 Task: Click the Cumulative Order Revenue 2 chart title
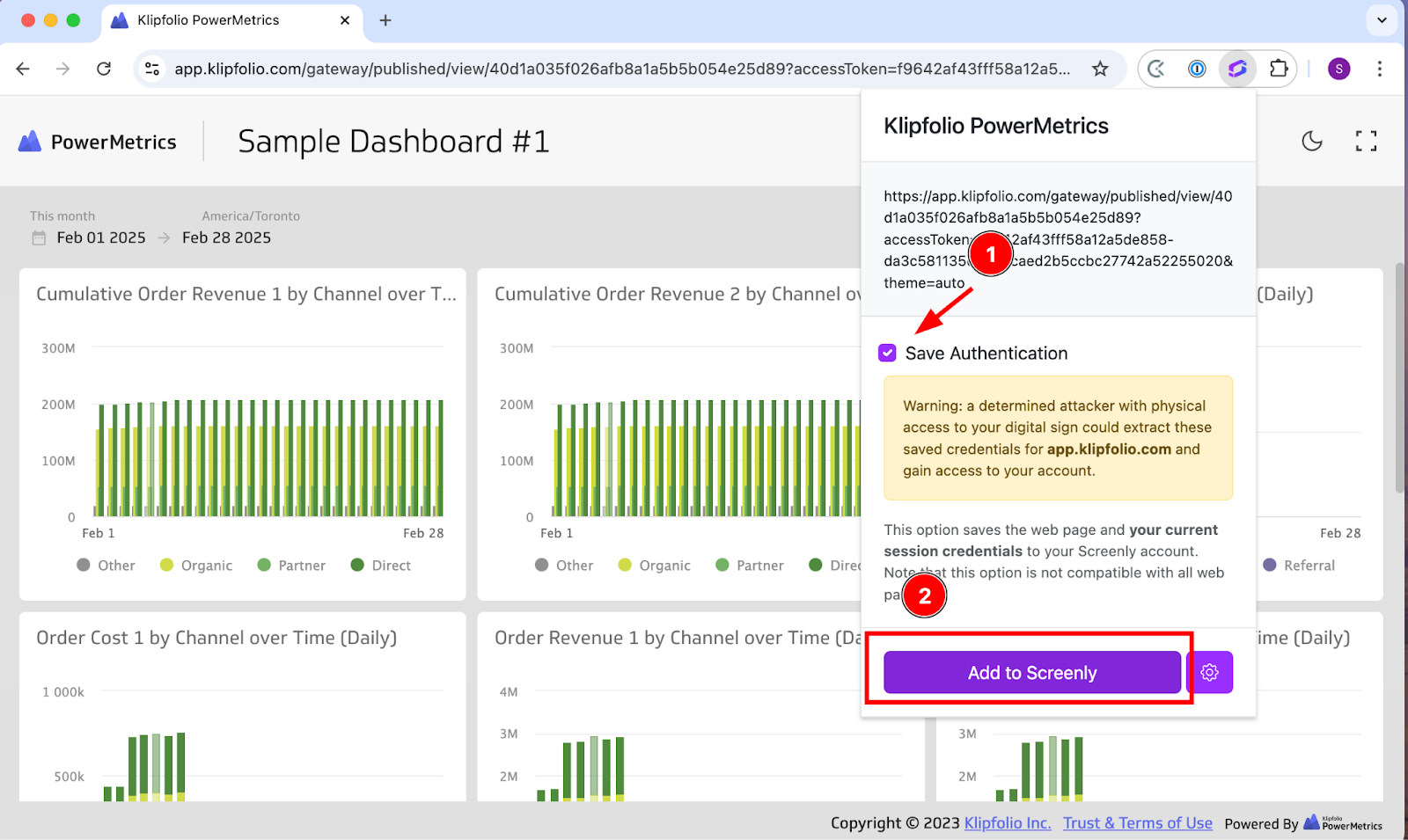click(x=678, y=295)
